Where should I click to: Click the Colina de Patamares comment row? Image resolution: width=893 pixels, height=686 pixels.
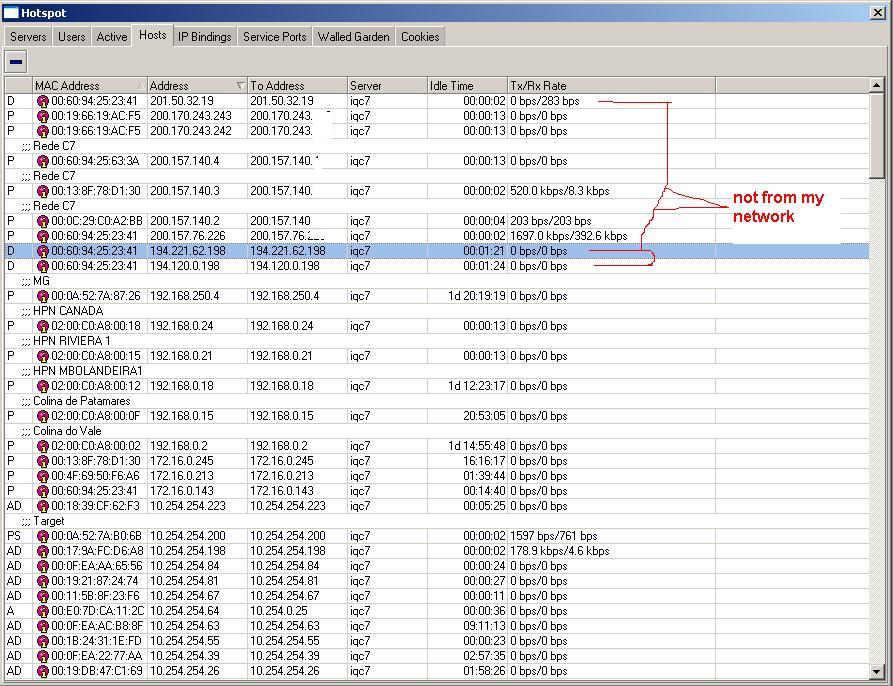[x=437, y=401]
